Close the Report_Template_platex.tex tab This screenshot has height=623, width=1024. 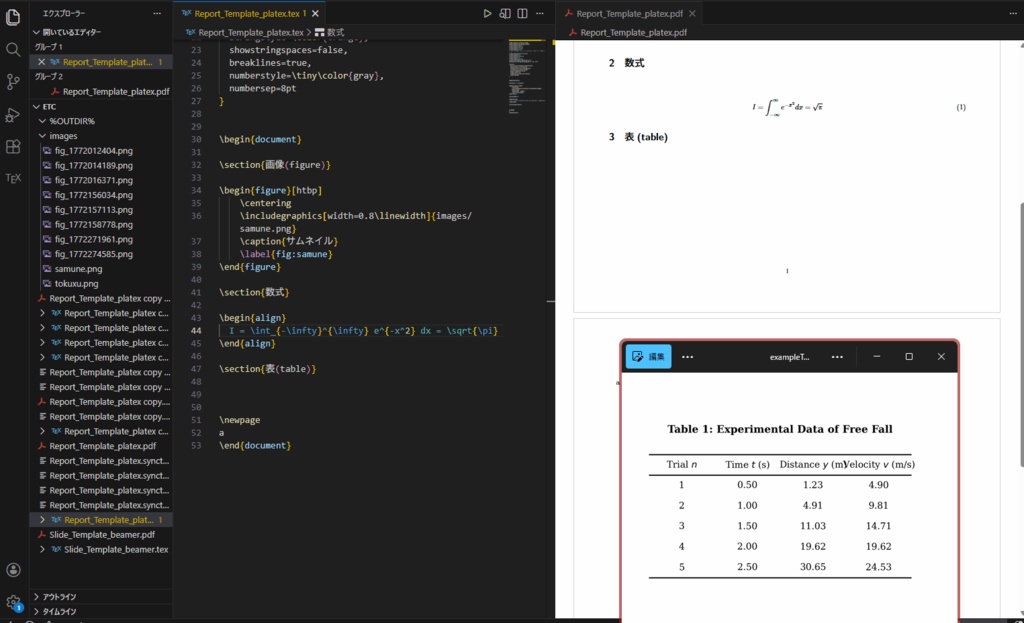pyautogui.click(x=315, y=13)
